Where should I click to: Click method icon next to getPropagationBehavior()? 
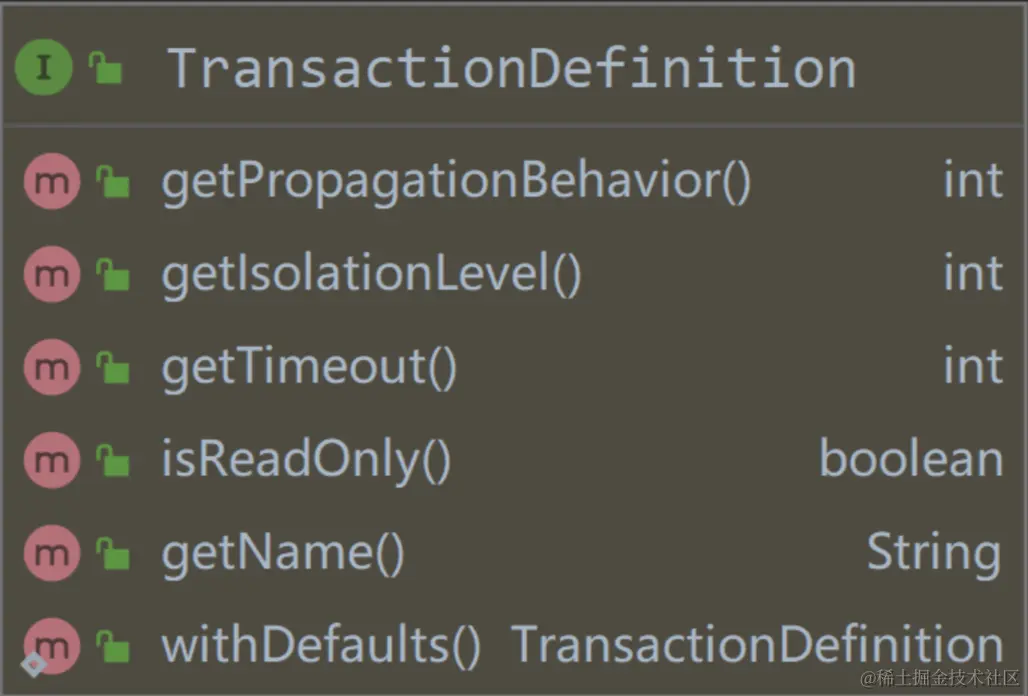(x=52, y=182)
